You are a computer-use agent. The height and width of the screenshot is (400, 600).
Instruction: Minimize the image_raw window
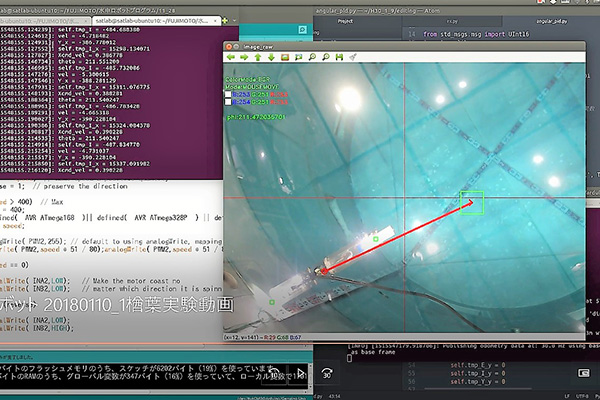[x=236, y=47]
